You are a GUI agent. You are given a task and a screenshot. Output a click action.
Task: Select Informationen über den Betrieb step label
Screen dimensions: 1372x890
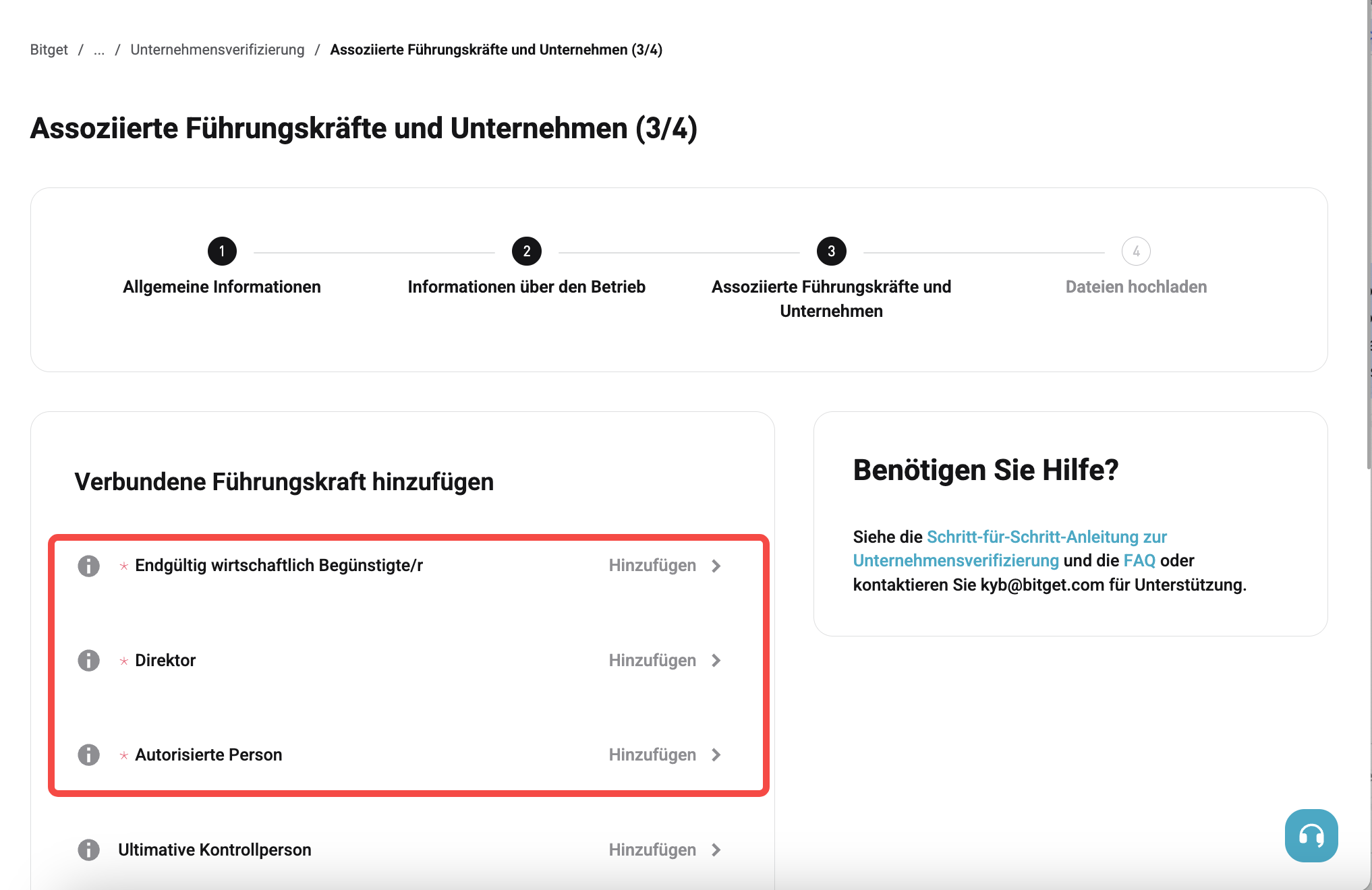(527, 287)
